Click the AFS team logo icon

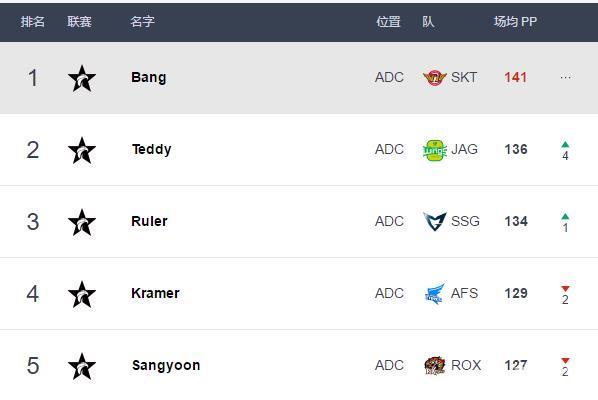pos(435,294)
